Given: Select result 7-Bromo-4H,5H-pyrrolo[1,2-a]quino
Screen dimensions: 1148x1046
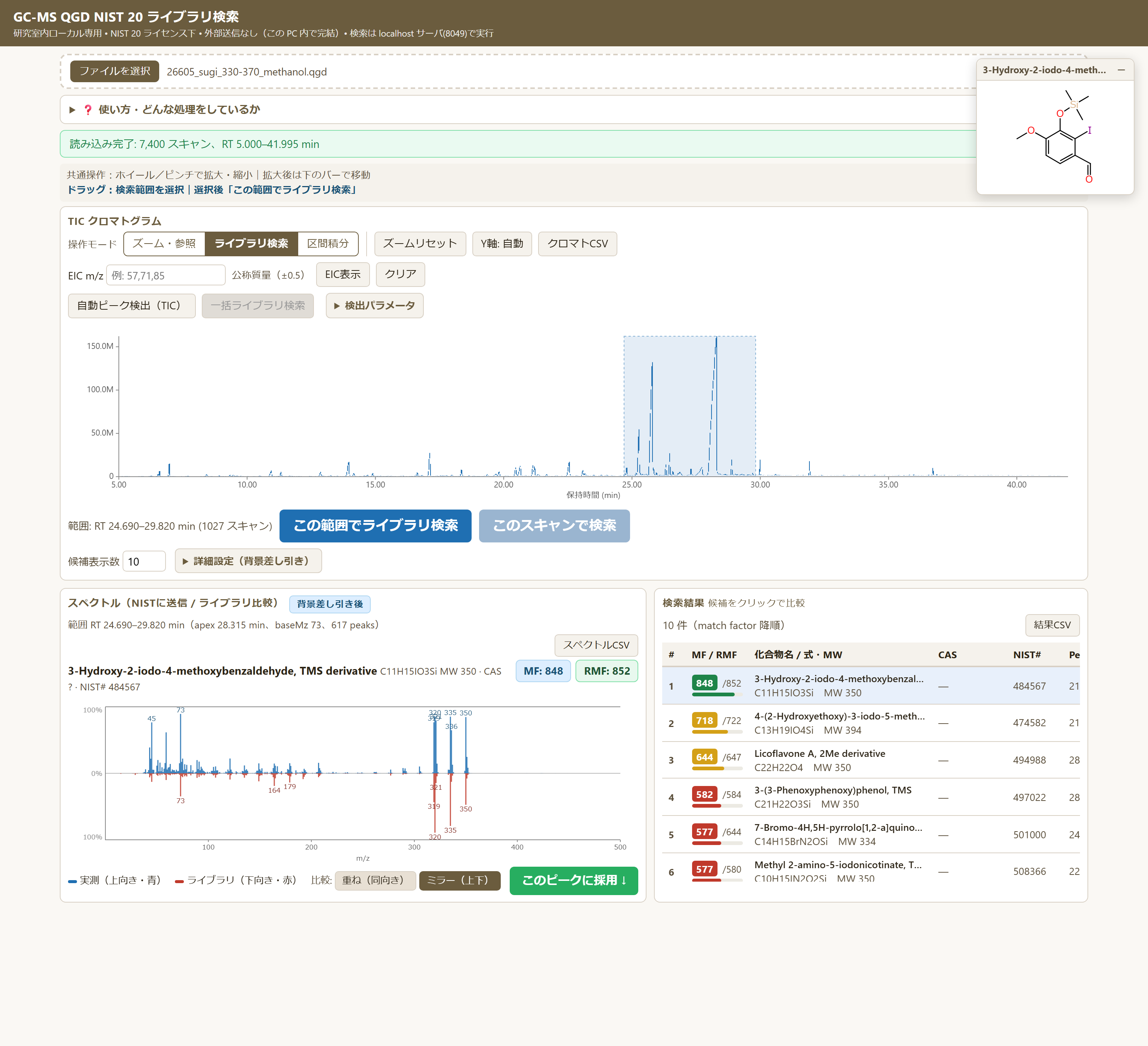Looking at the screenshot, I should (x=871, y=834).
